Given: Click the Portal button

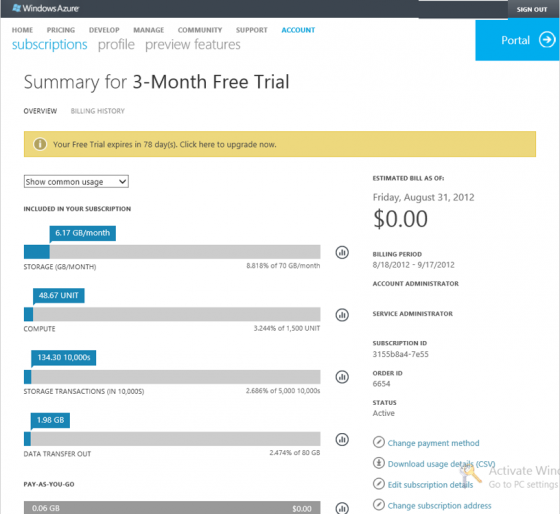Looking at the screenshot, I should [517, 40].
